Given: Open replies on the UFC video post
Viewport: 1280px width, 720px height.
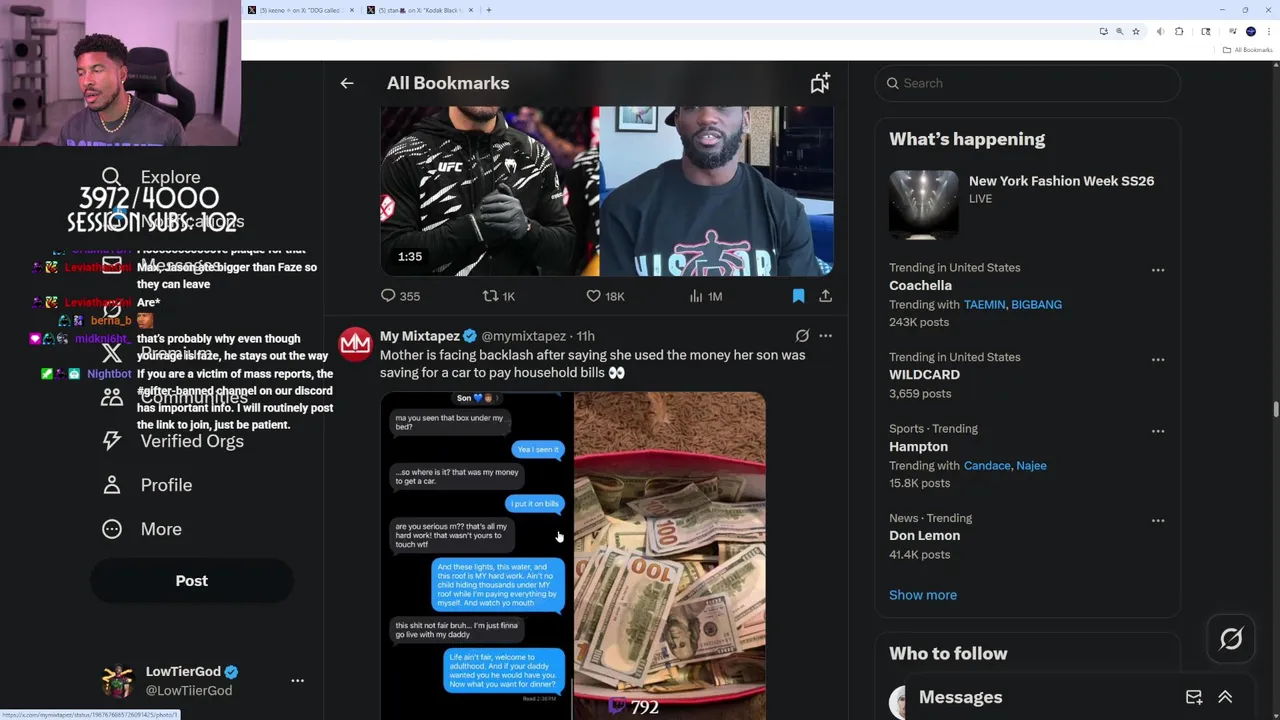Looking at the screenshot, I should (399, 296).
